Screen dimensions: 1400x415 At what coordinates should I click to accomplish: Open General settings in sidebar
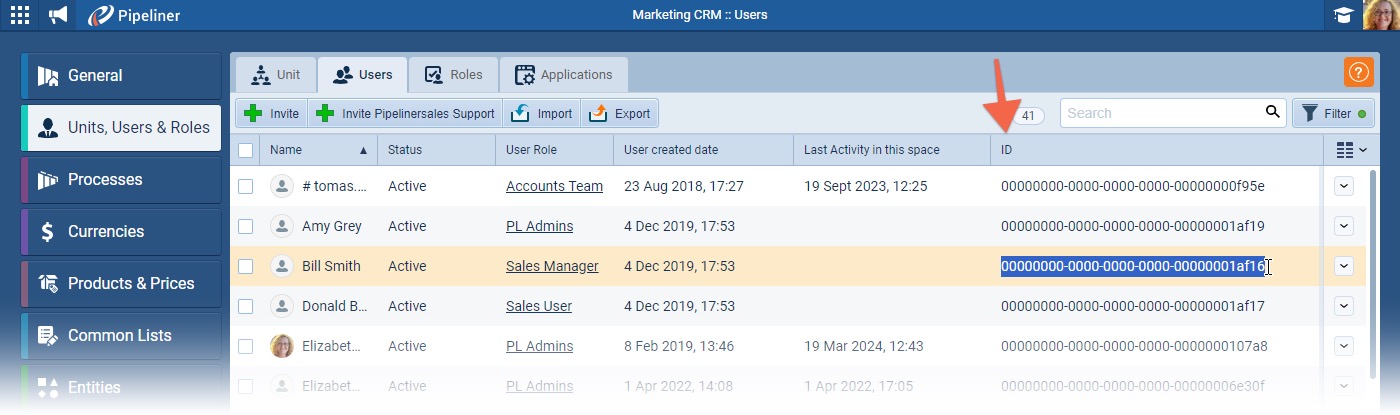(121, 76)
